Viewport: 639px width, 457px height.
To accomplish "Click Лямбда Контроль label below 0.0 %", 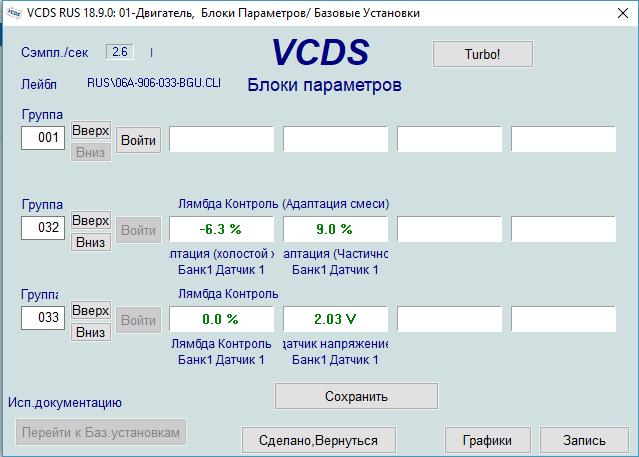I will click(221, 344).
